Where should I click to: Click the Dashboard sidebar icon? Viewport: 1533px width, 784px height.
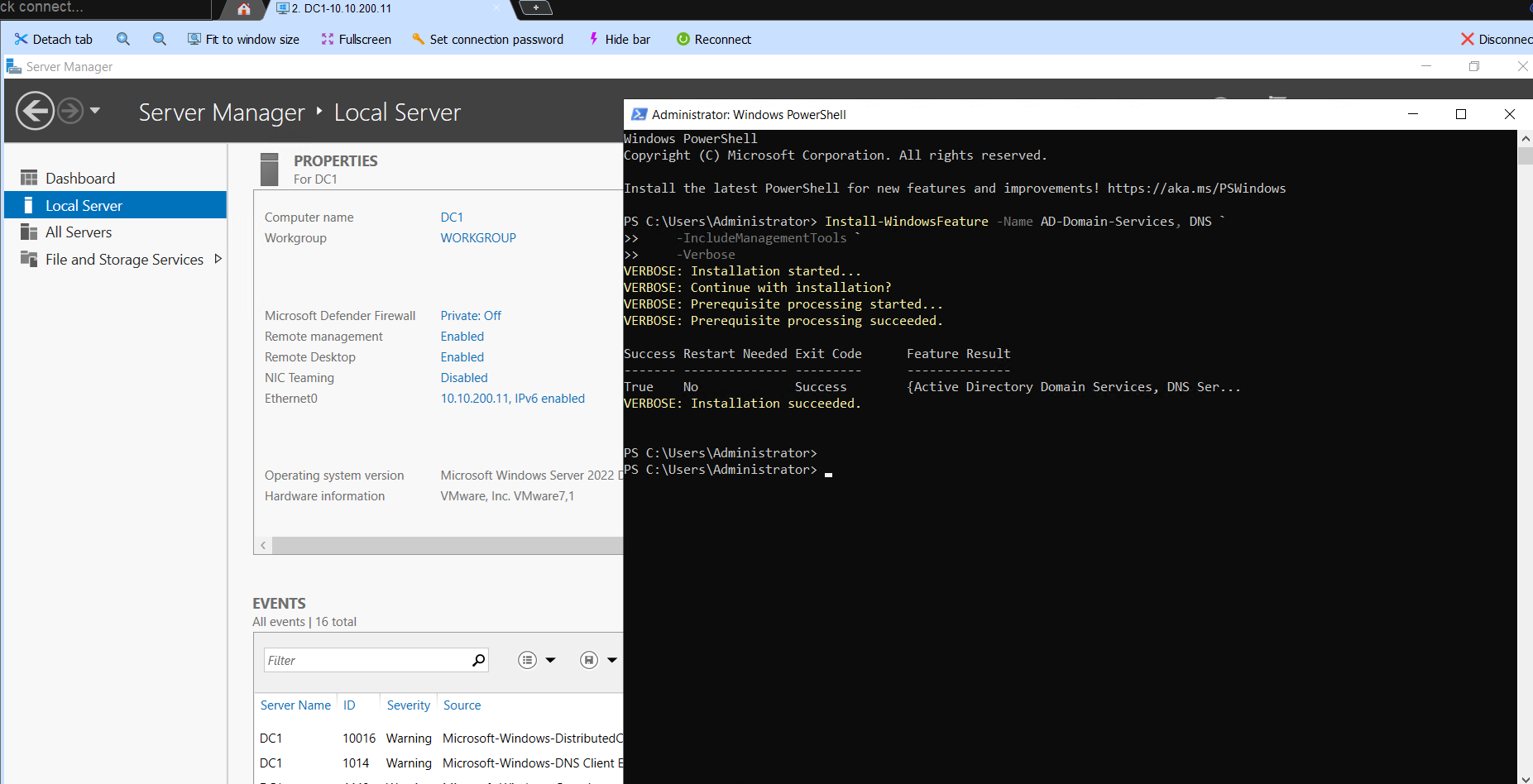pyautogui.click(x=29, y=178)
